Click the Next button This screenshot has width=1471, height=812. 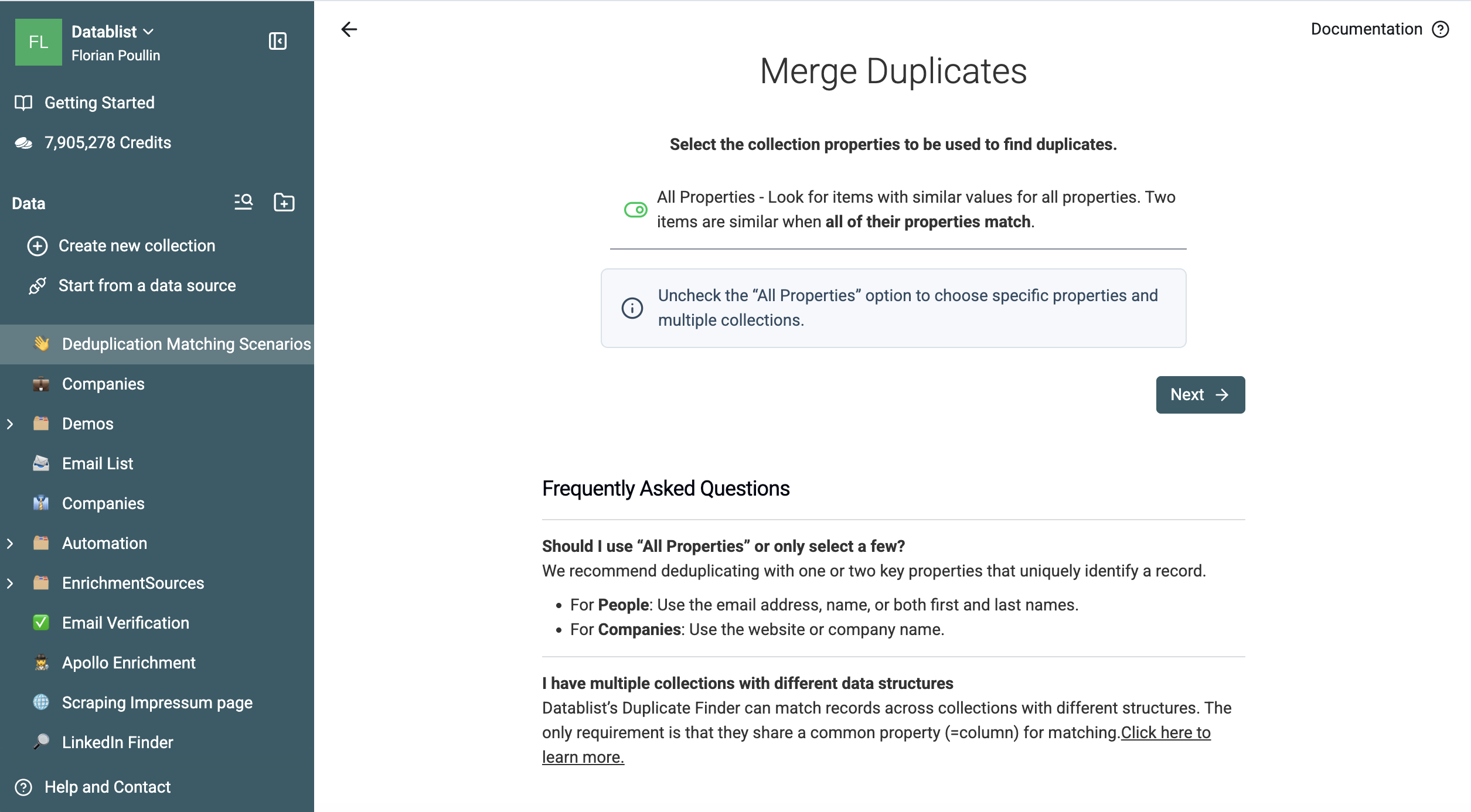coord(1200,395)
